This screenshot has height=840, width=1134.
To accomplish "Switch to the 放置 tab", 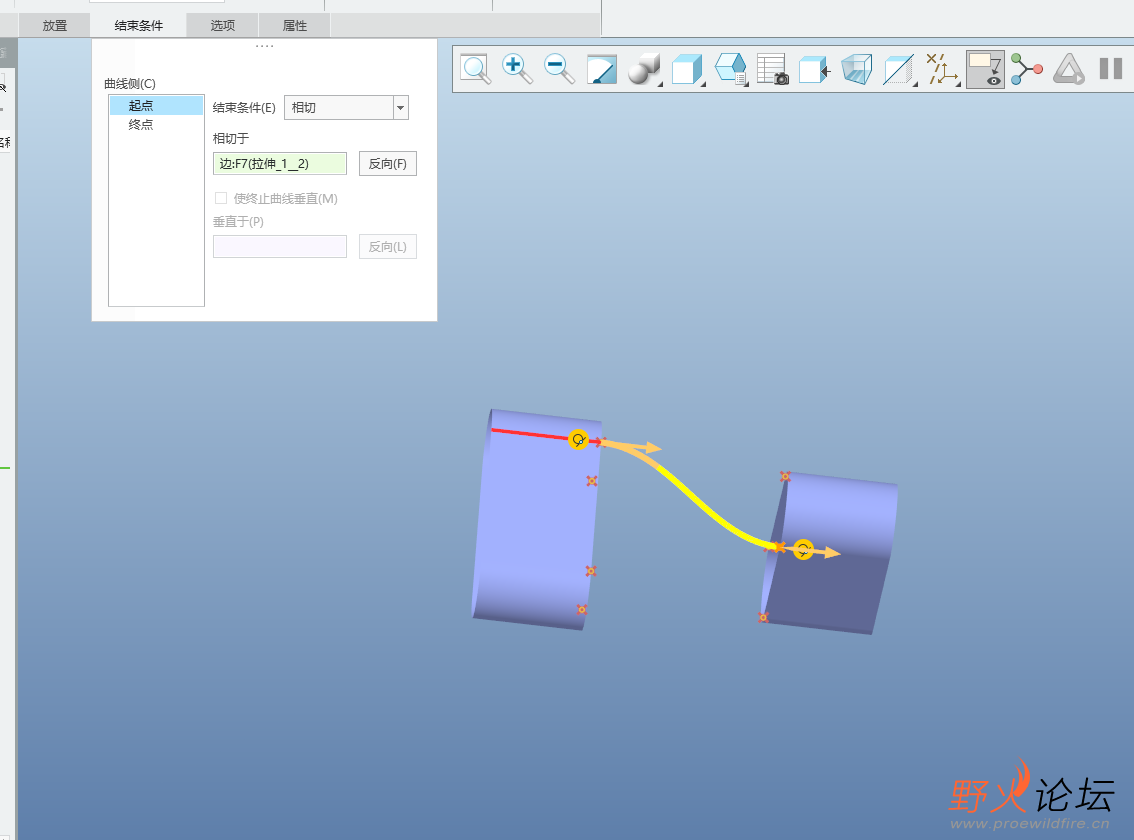I will point(55,26).
